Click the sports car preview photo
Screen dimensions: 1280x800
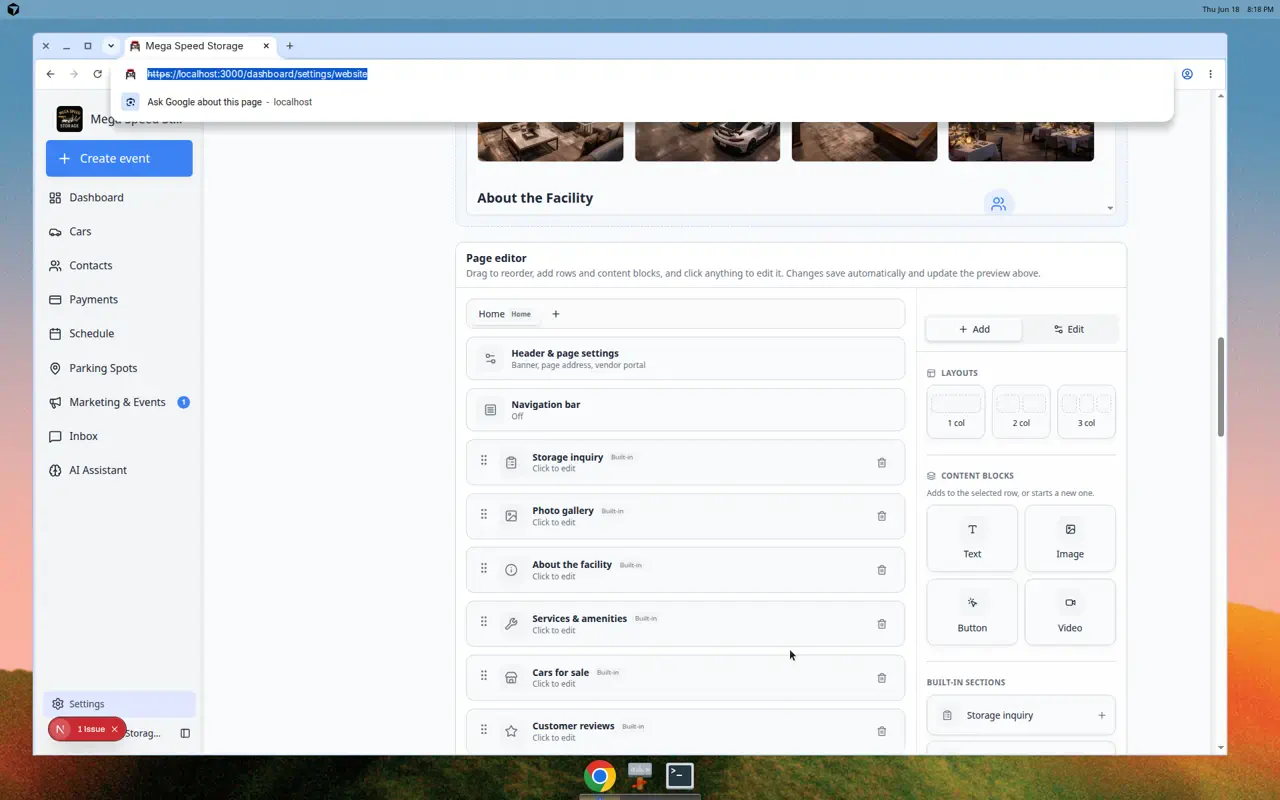coord(707,141)
